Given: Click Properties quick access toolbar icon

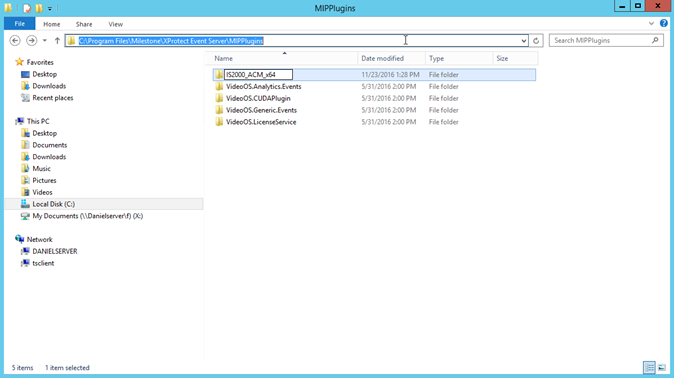Looking at the screenshot, I should (27, 8).
